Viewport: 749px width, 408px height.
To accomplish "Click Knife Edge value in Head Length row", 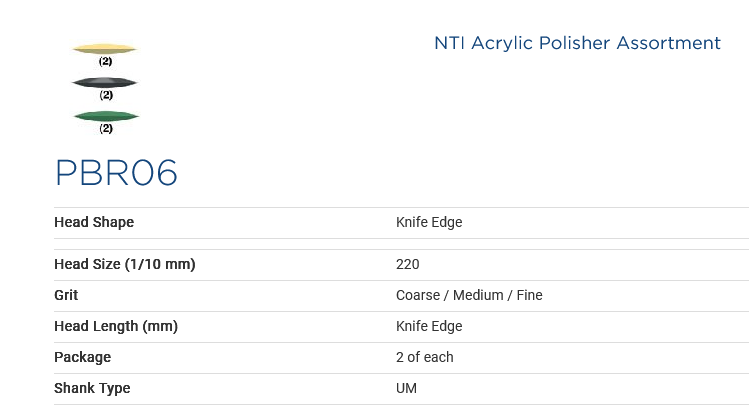I will 429,326.
